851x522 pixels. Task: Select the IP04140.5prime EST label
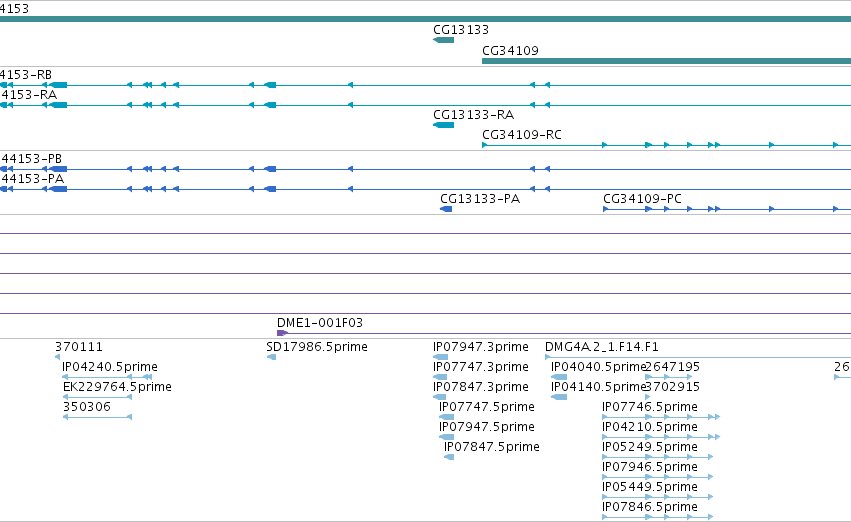598,387
